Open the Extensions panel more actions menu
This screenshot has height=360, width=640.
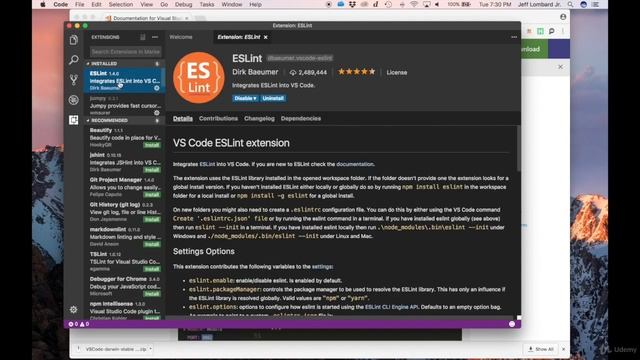(155, 37)
